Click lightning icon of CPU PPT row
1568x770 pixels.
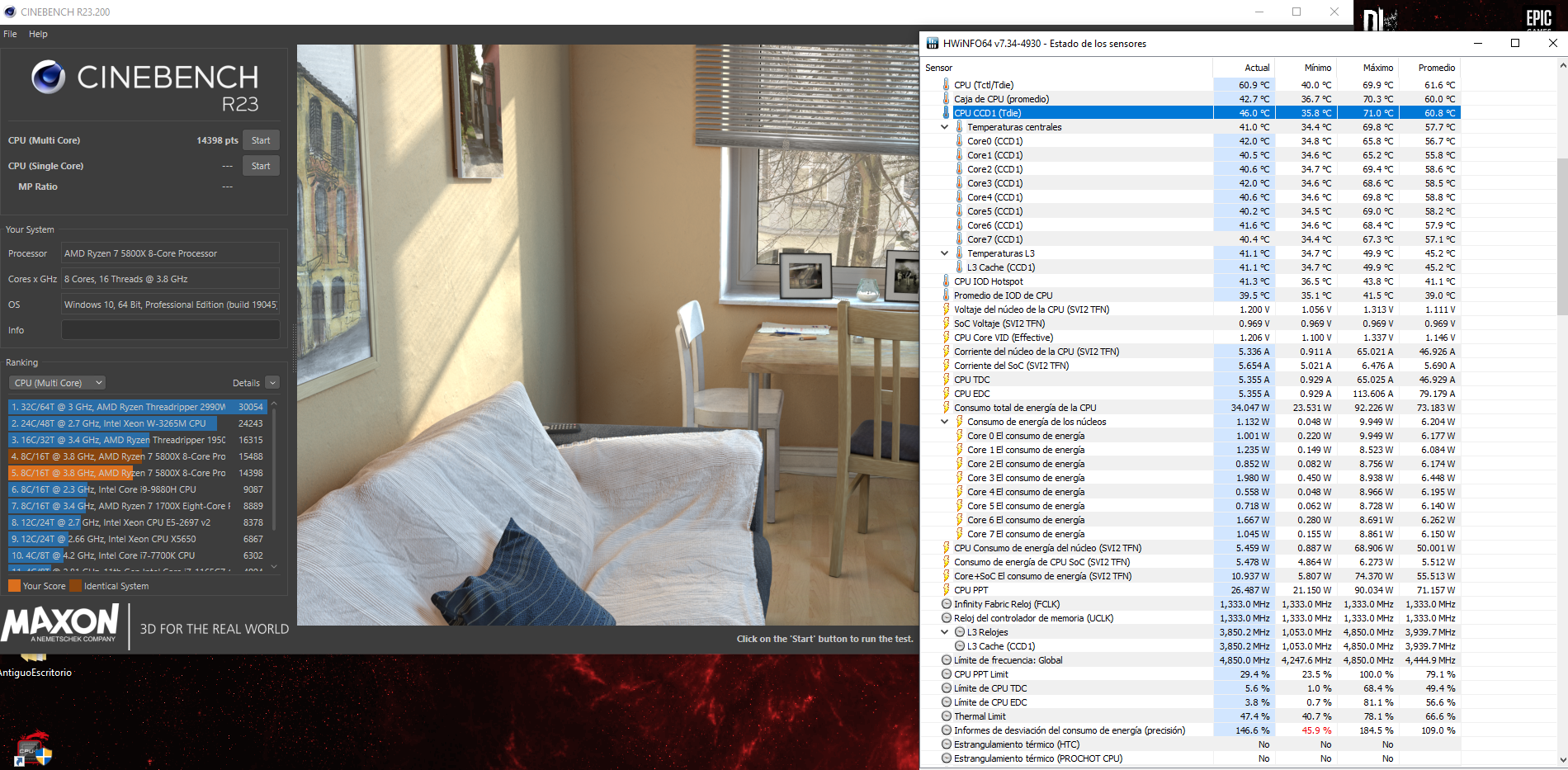pos(947,590)
